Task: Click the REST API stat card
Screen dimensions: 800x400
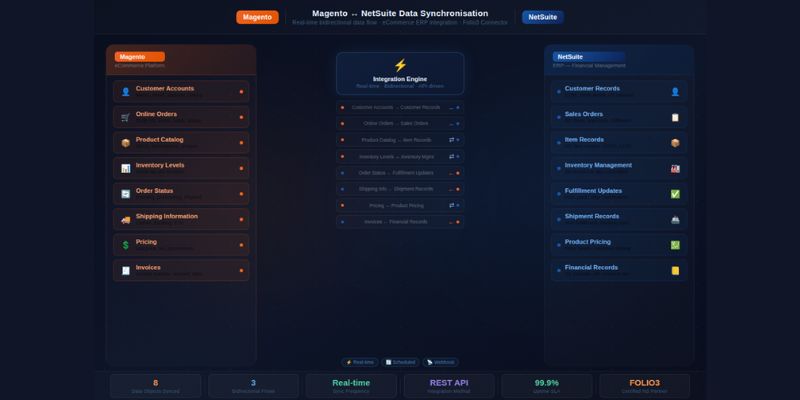Action: (x=449, y=386)
